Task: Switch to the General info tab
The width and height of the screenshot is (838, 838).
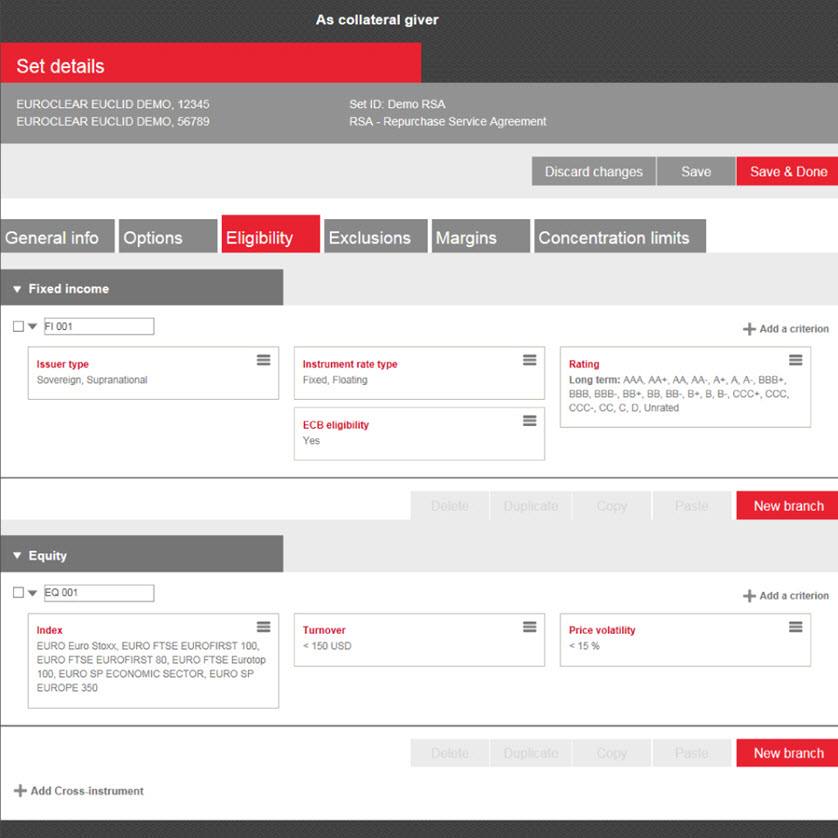Action: [x=57, y=236]
